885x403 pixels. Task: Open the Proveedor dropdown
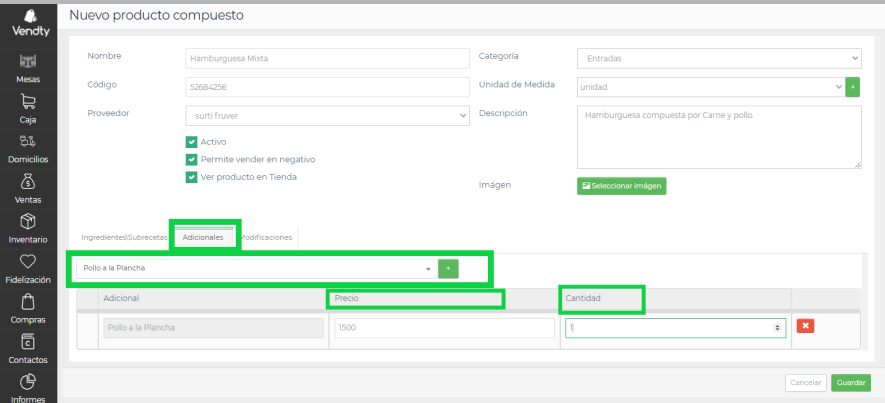(x=327, y=116)
